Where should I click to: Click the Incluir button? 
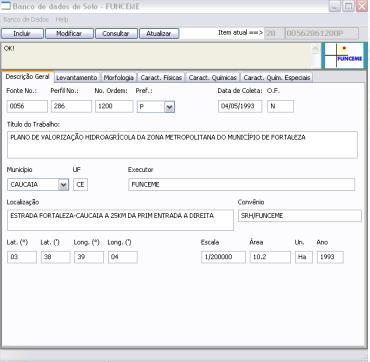pos(22,33)
